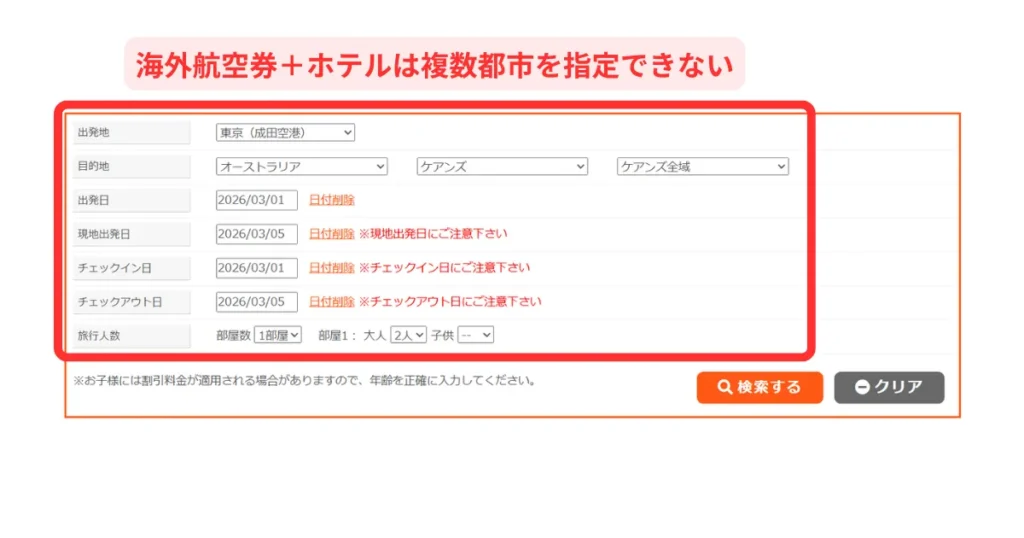Click the チェックアウト日 date input field
The width and height of the screenshot is (1024, 538).
click(257, 301)
